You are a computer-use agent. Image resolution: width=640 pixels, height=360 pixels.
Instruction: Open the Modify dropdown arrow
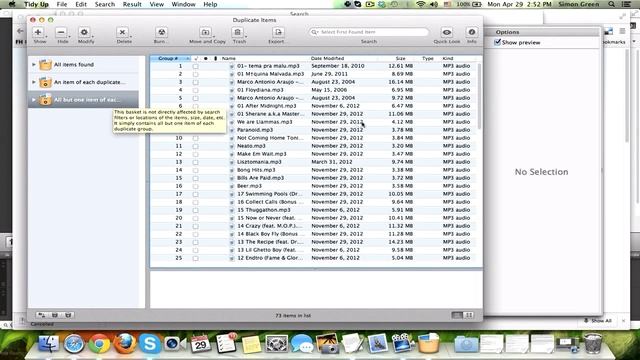93,37
